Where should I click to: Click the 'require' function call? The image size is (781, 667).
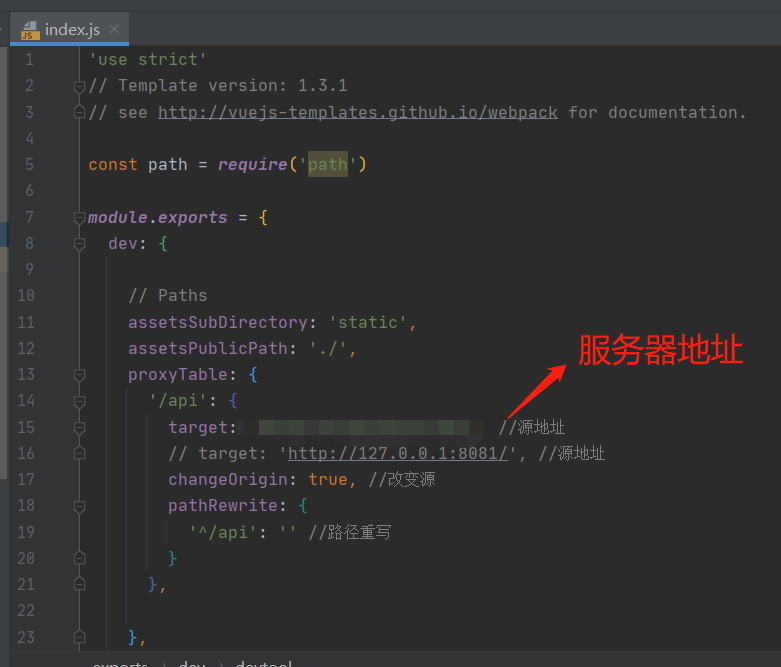pos(253,164)
